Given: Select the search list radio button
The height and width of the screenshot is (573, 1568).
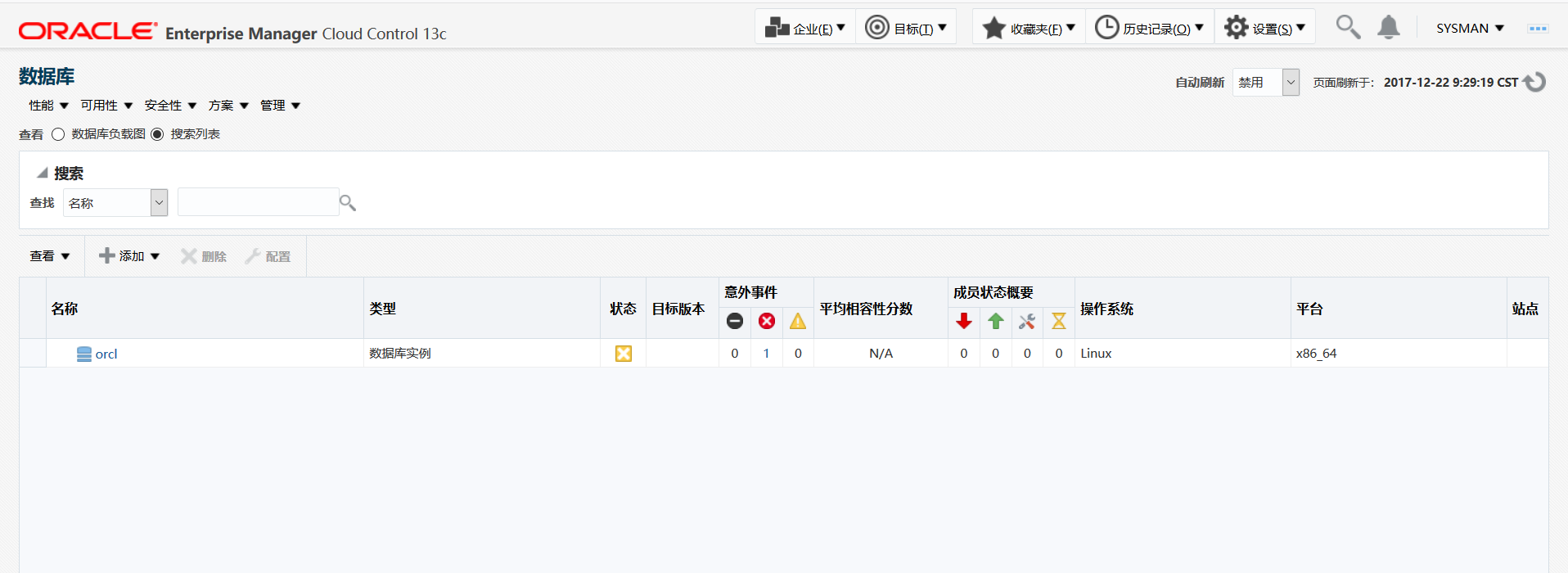Looking at the screenshot, I should click(x=157, y=134).
